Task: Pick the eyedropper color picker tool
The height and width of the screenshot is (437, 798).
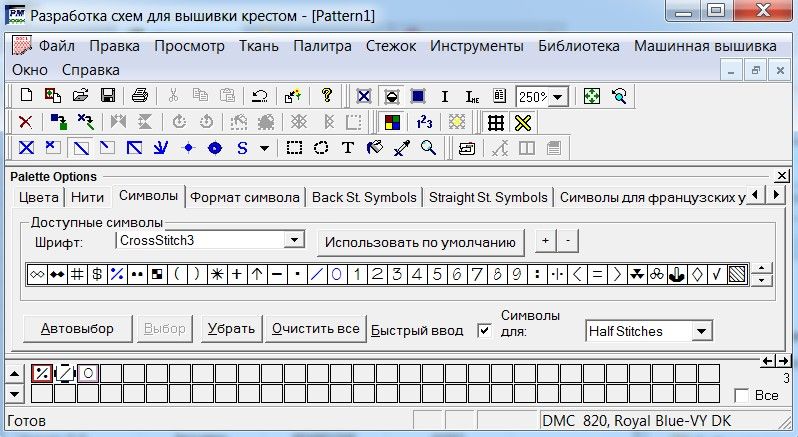Action: (402, 148)
